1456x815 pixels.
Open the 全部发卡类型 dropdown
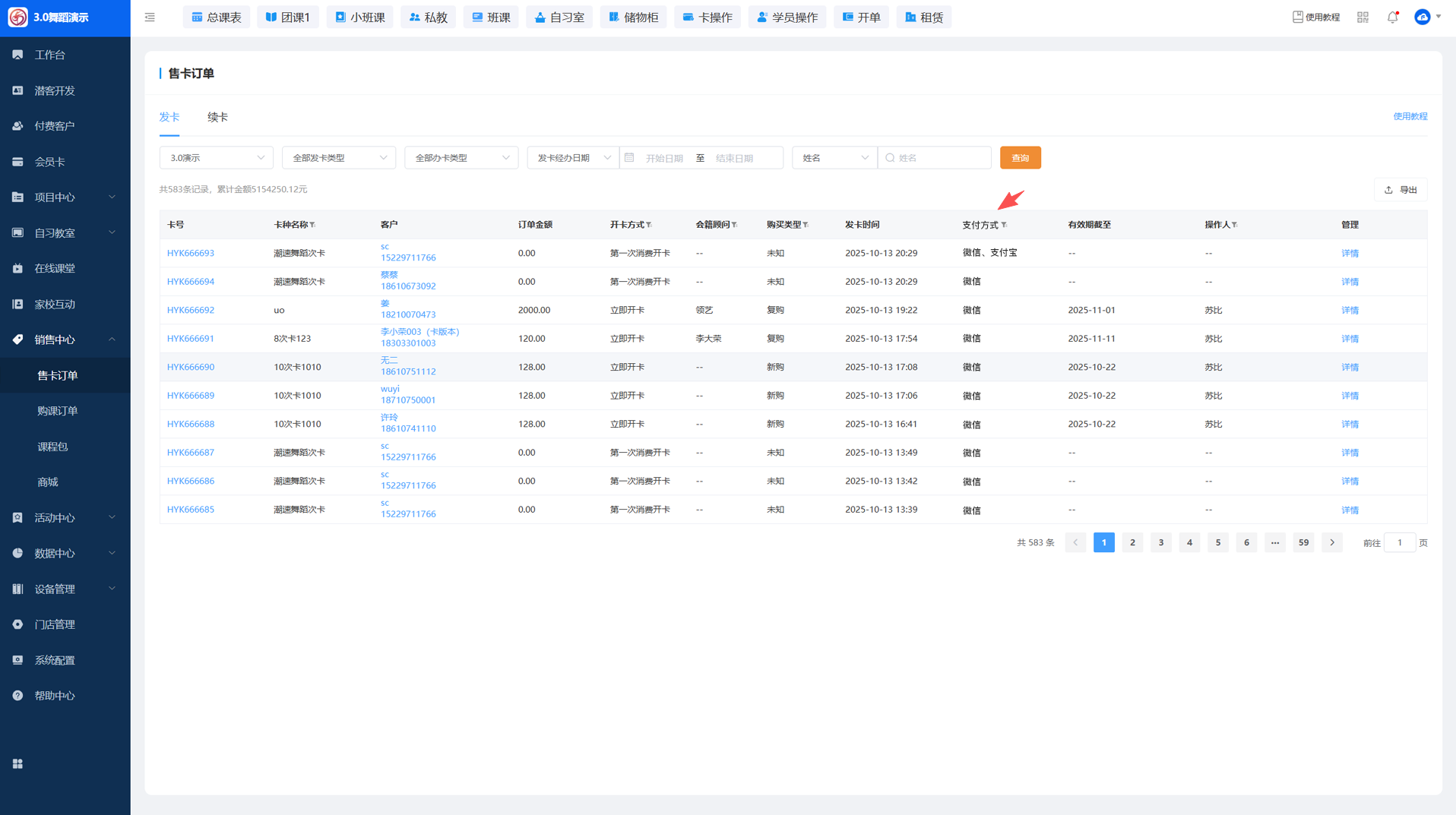338,158
